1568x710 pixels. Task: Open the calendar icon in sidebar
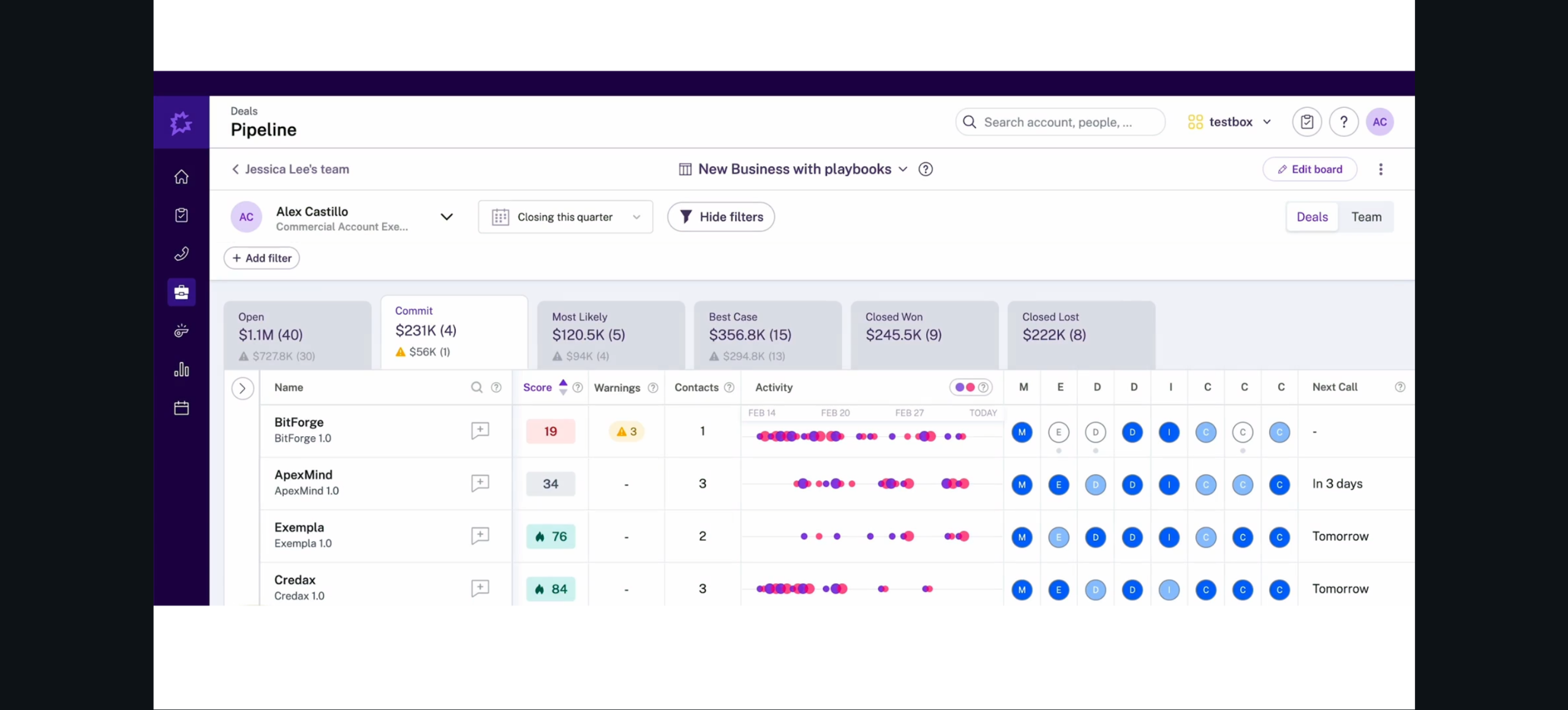(x=181, y=408)
